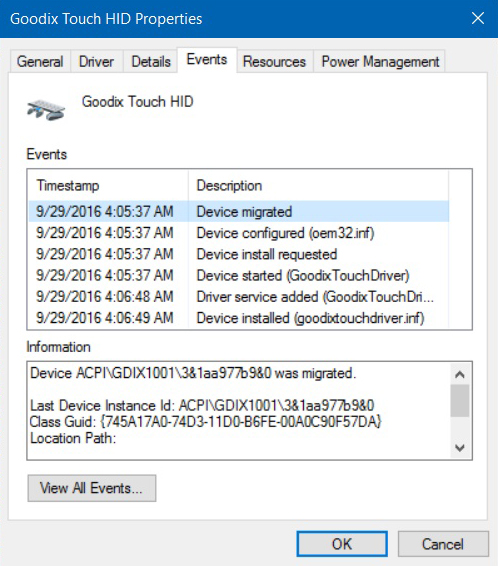Image resolution: width=498 pixels, height=566 pixels.
Task: Confirm with the OK button
Action: tap(342, 544)
